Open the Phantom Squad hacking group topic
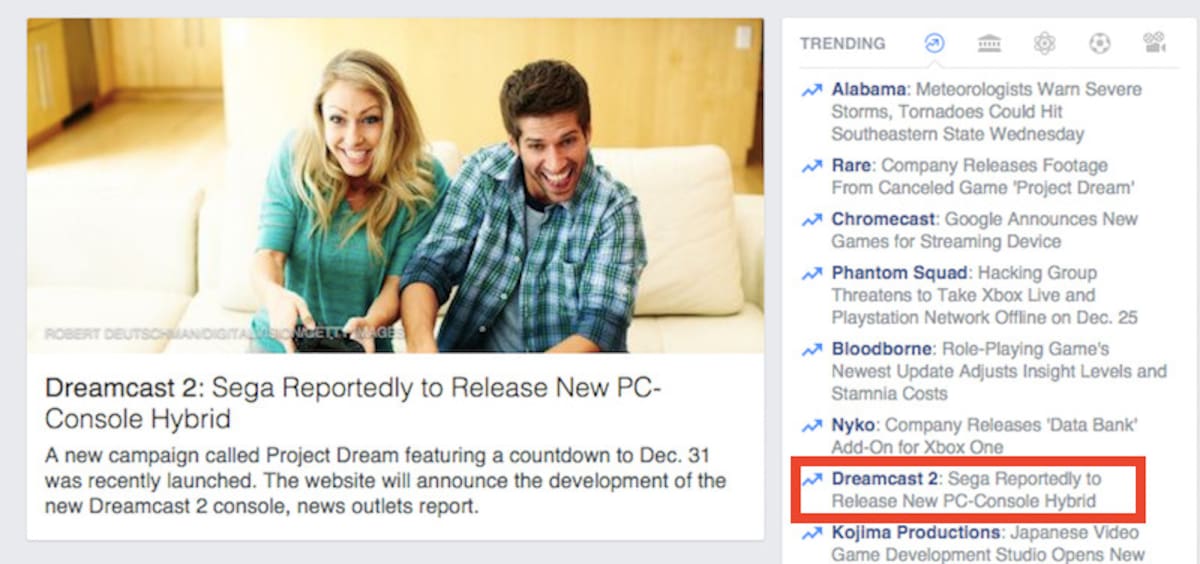The width and height of the screenshot is (1200, 564). (x=984, y=295)
